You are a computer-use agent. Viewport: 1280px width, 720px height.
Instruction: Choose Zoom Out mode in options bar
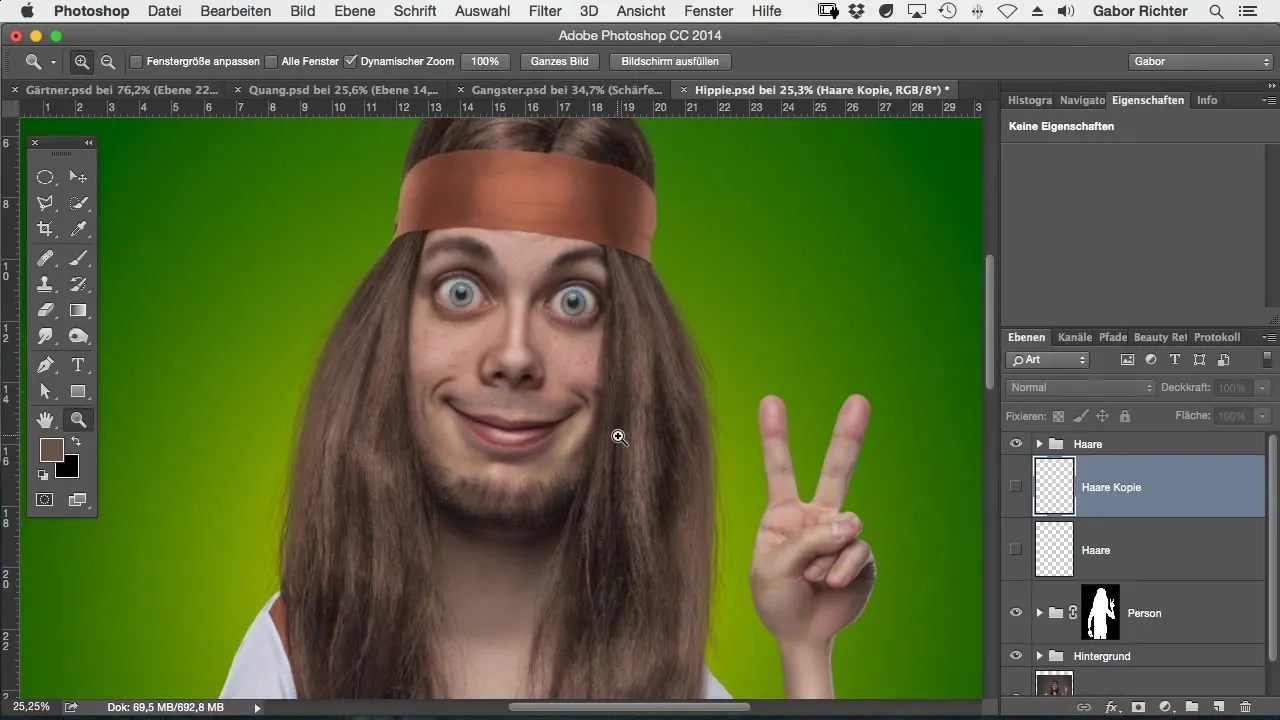pos(107,62)
